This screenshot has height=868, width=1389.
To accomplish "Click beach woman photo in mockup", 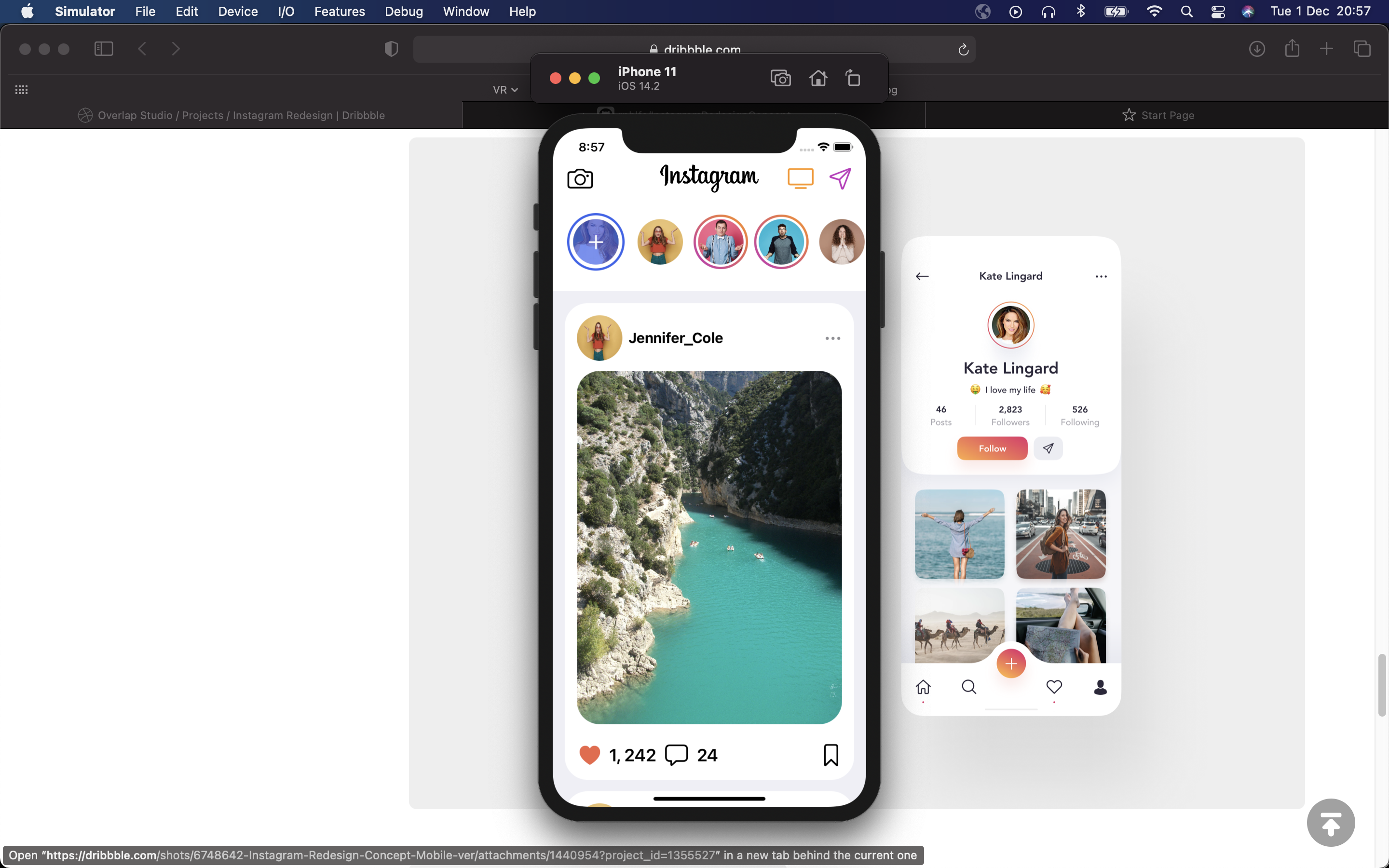I will [x=959, y=534].
